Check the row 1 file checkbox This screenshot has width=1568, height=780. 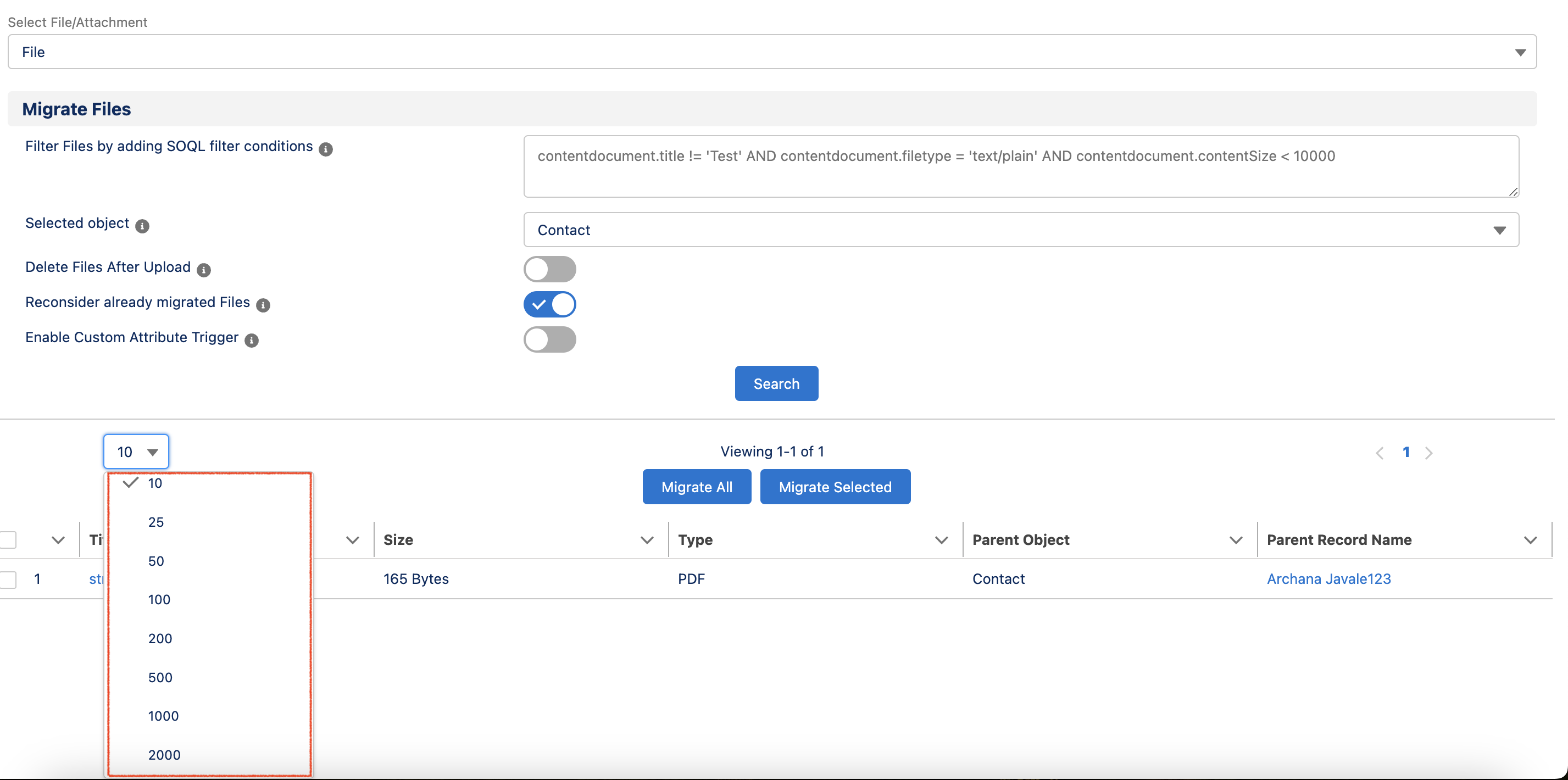pyautogui.click(x=9, y=579)
